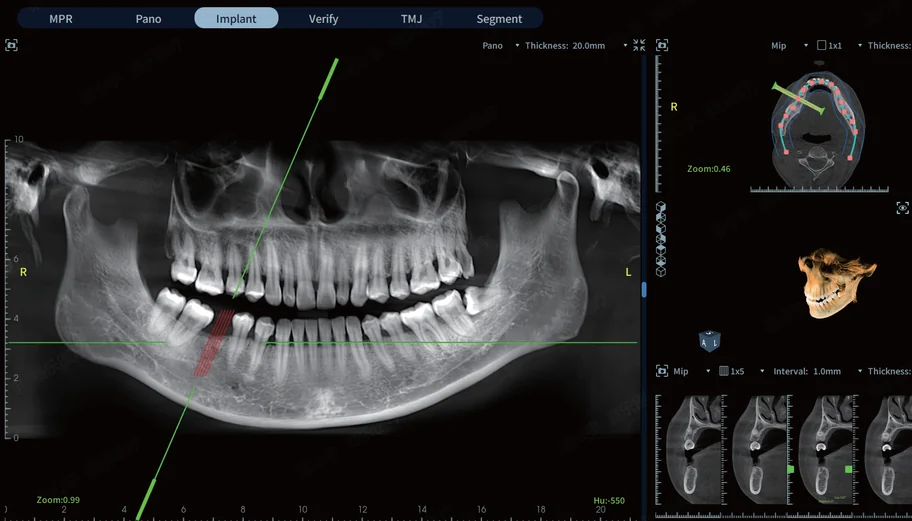Click the Interval: 1.0mm value
The width and height of the screenshot is (912, 521).
(807, 371)
